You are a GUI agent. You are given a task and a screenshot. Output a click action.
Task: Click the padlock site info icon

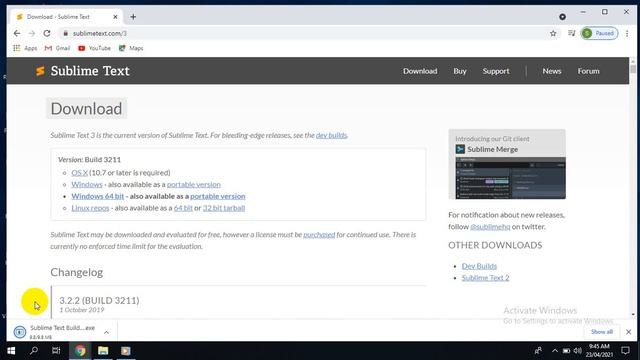click(x=65, y=33)
